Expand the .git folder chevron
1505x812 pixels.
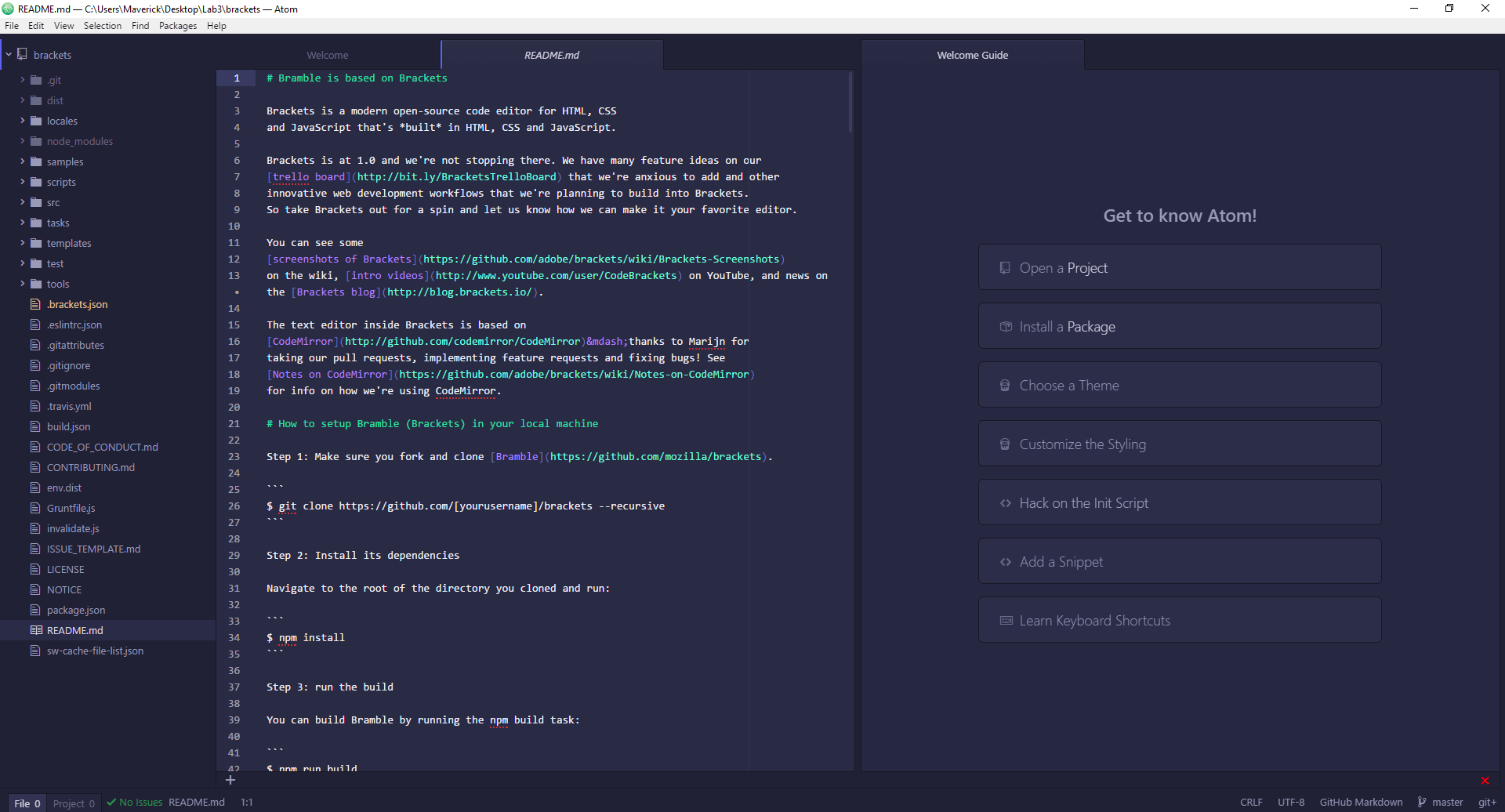tap(23, 80)
